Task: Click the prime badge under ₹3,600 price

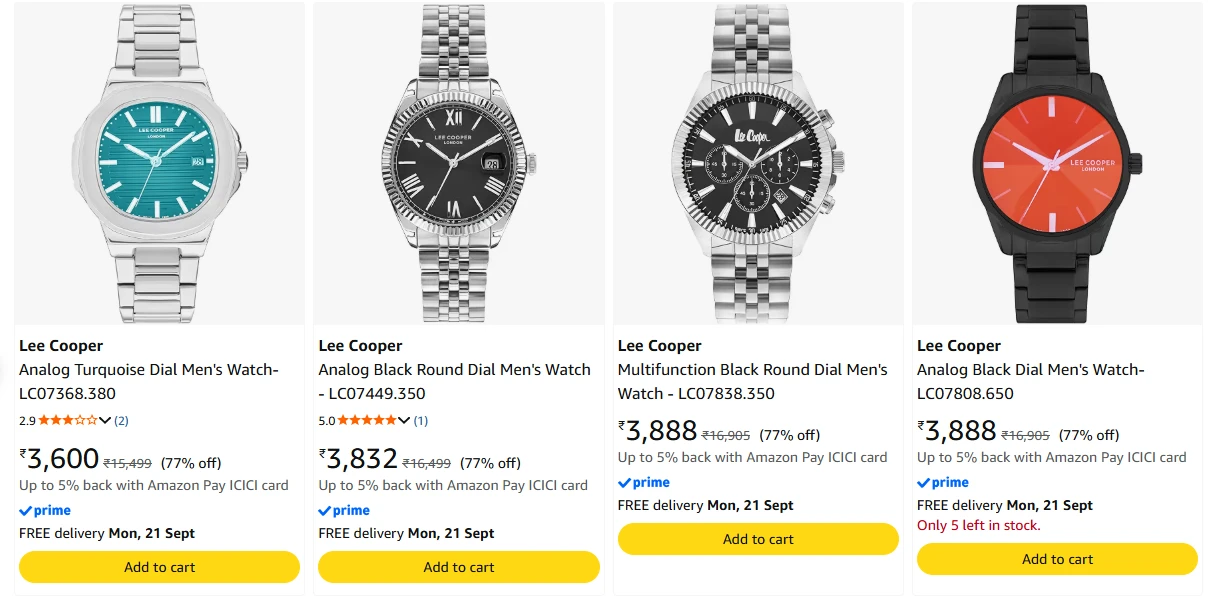Action: (x=45, y=510)
